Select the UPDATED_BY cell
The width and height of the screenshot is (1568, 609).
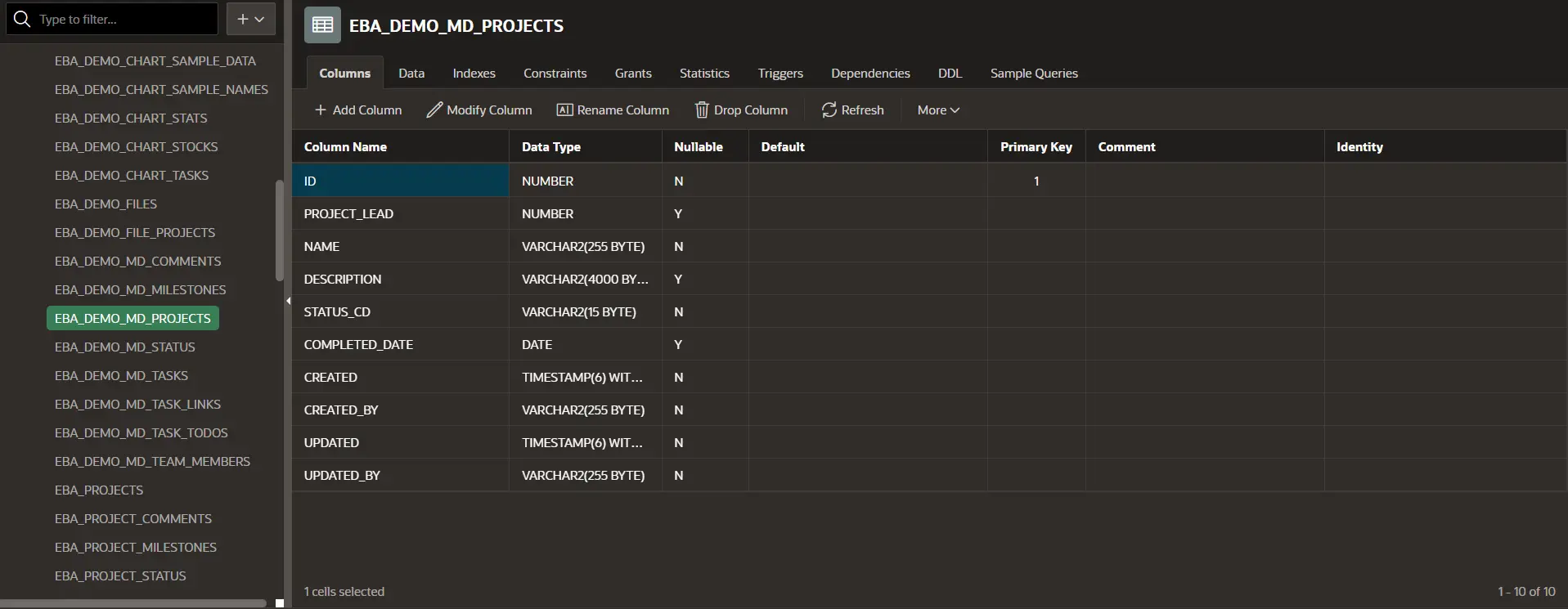(401, 475)
